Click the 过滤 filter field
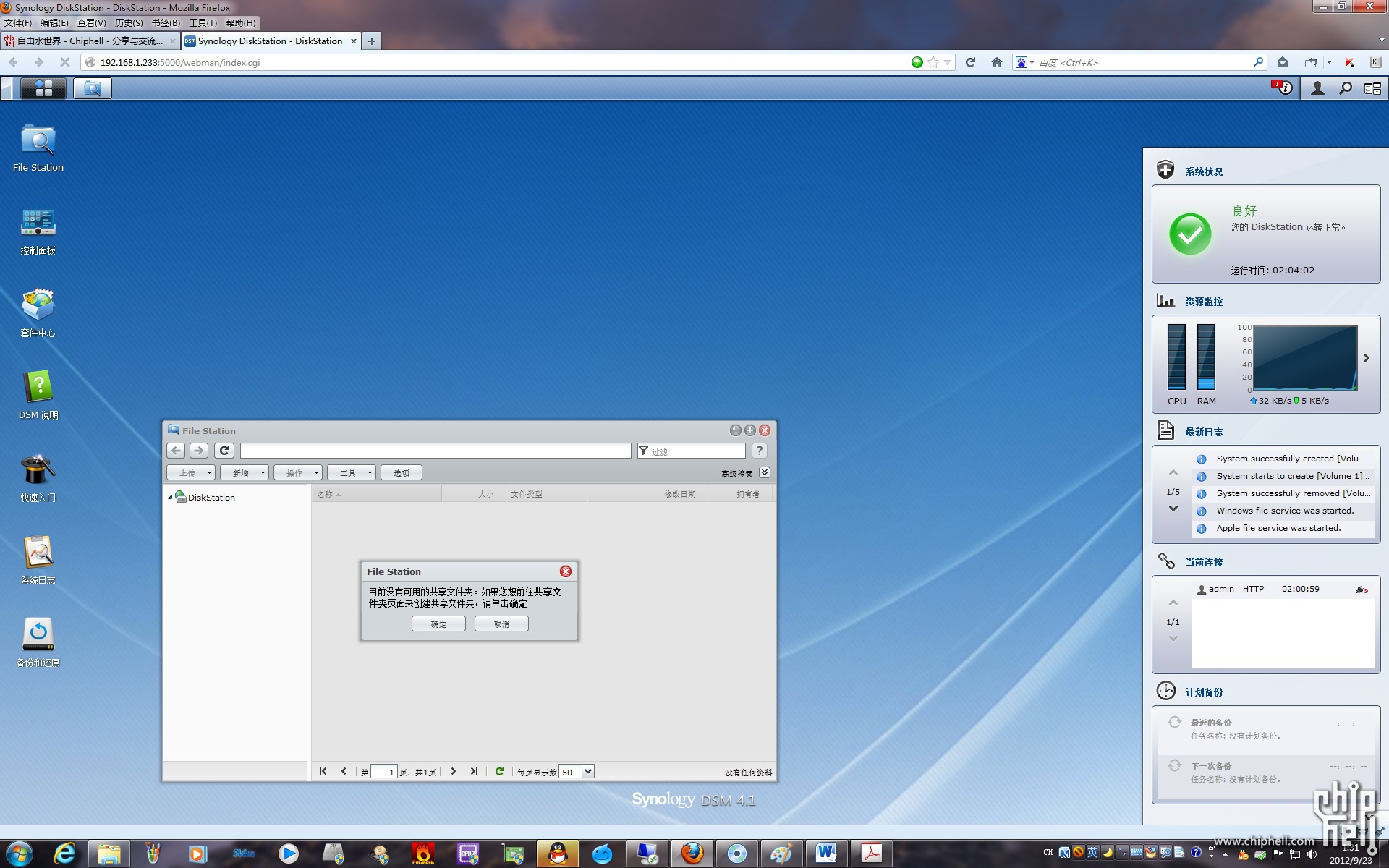 point(692,451)
